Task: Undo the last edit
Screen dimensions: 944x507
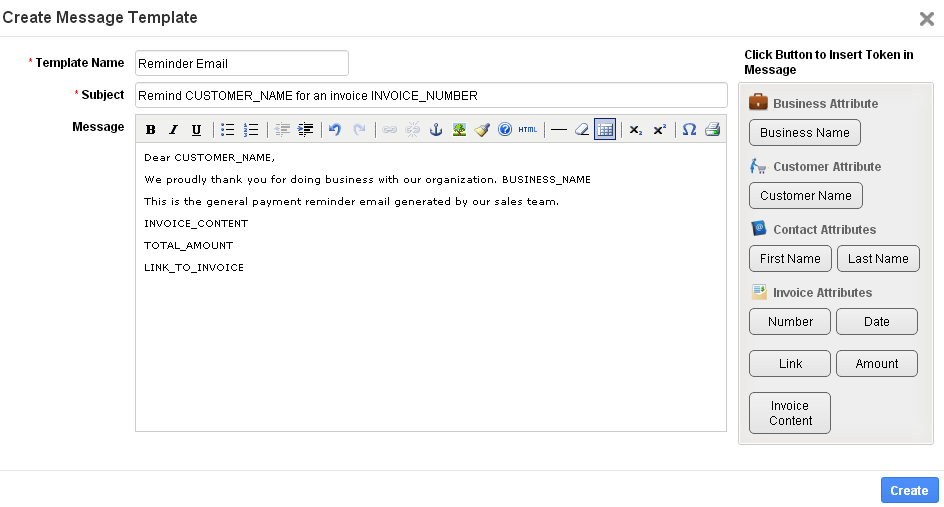Action: (335, 129)
